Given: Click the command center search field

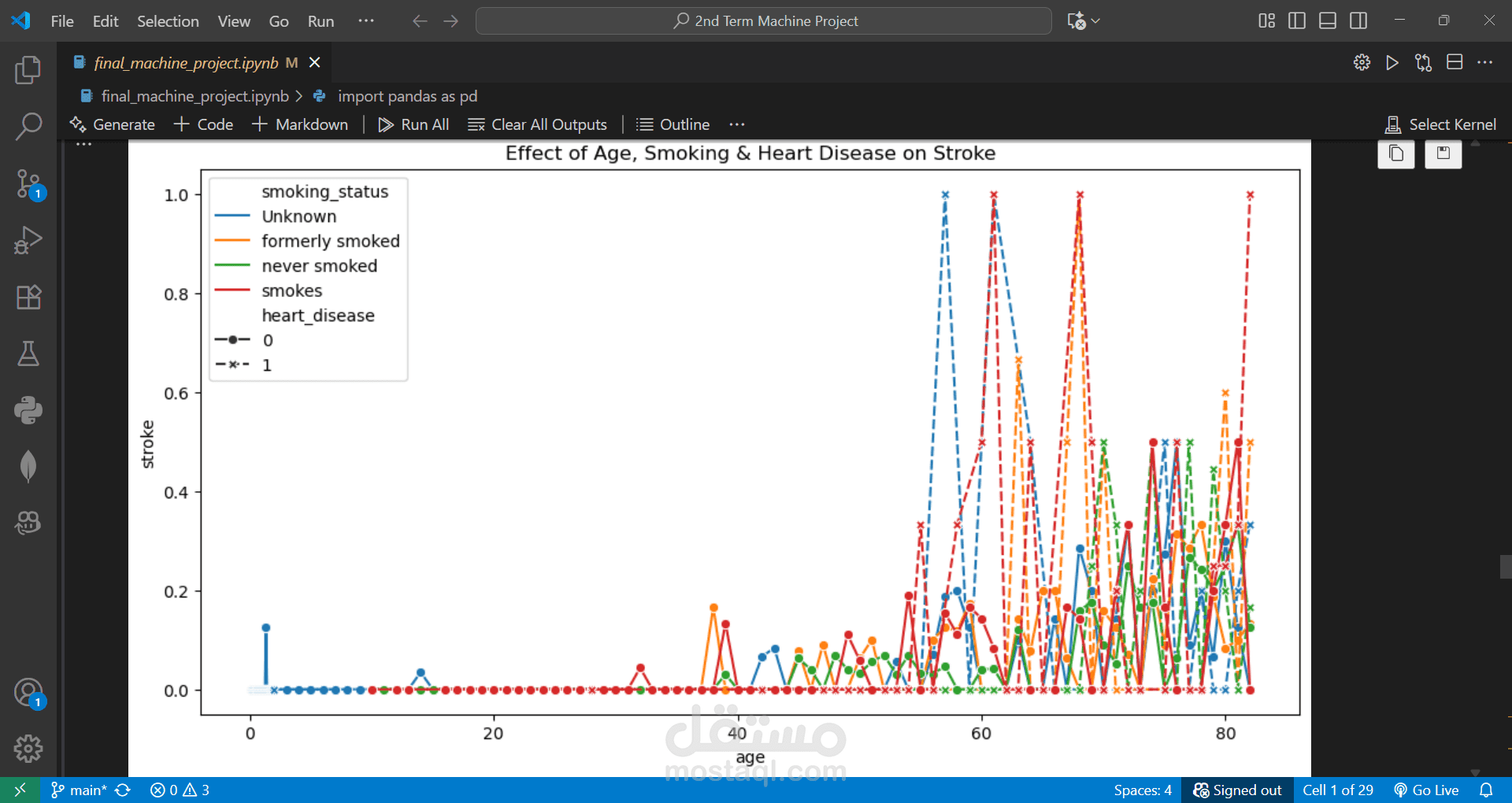Looking at the screenshot, I should 763,21.
